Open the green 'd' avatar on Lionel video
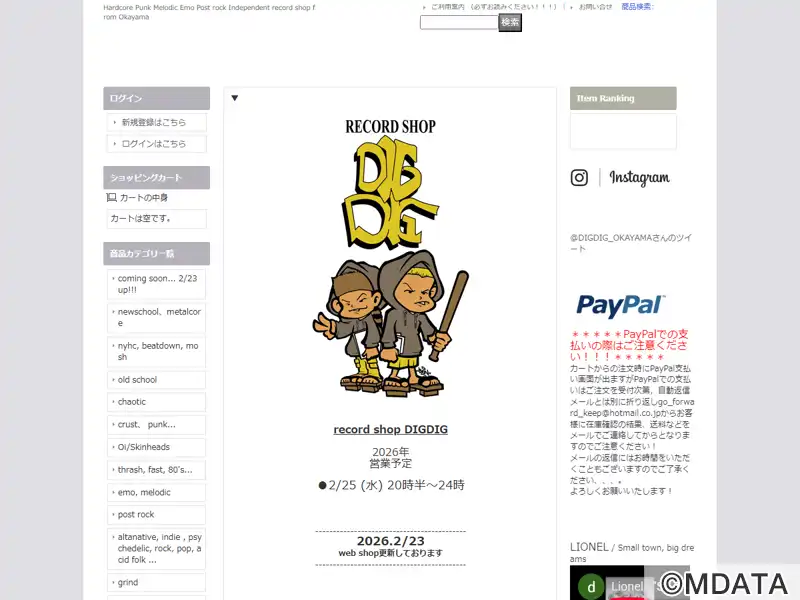Image resolution: width=800 pixels, height=600 pixels. point(591,587)
